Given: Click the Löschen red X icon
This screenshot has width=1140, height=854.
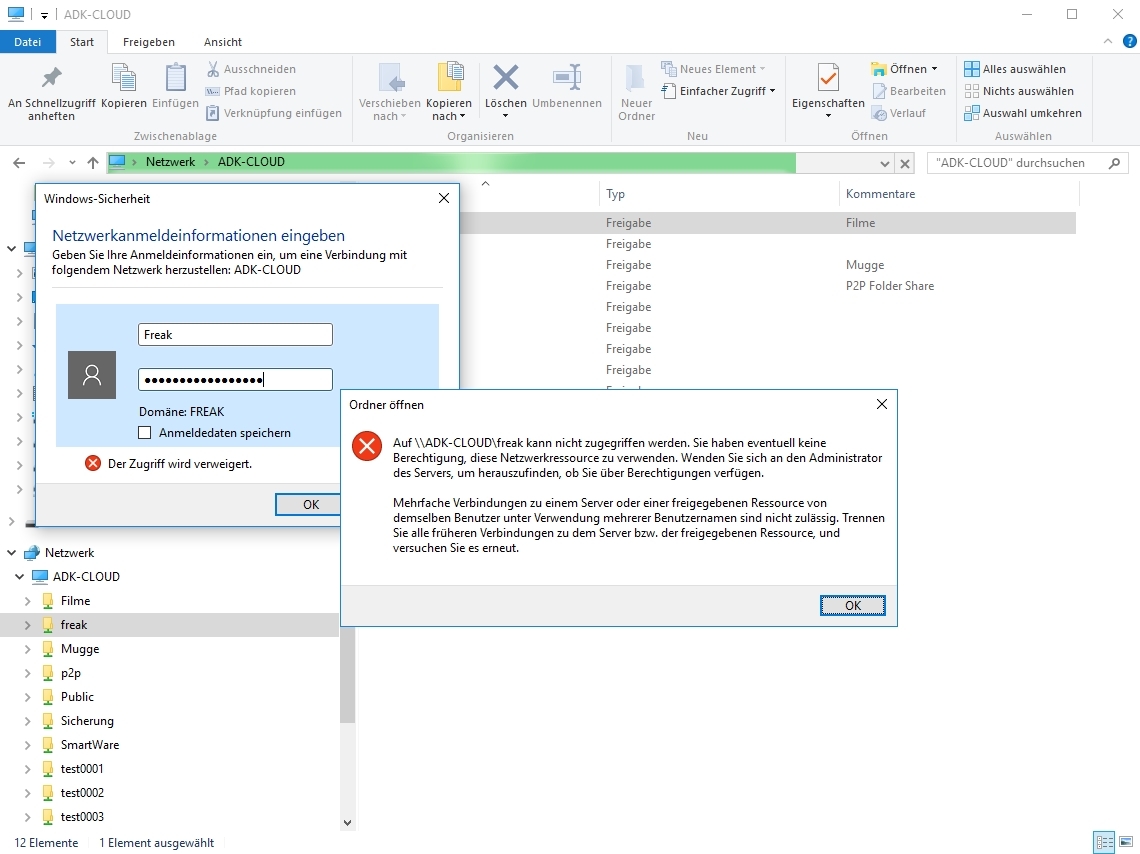Looking at the screenshot, I should [505, 77].
